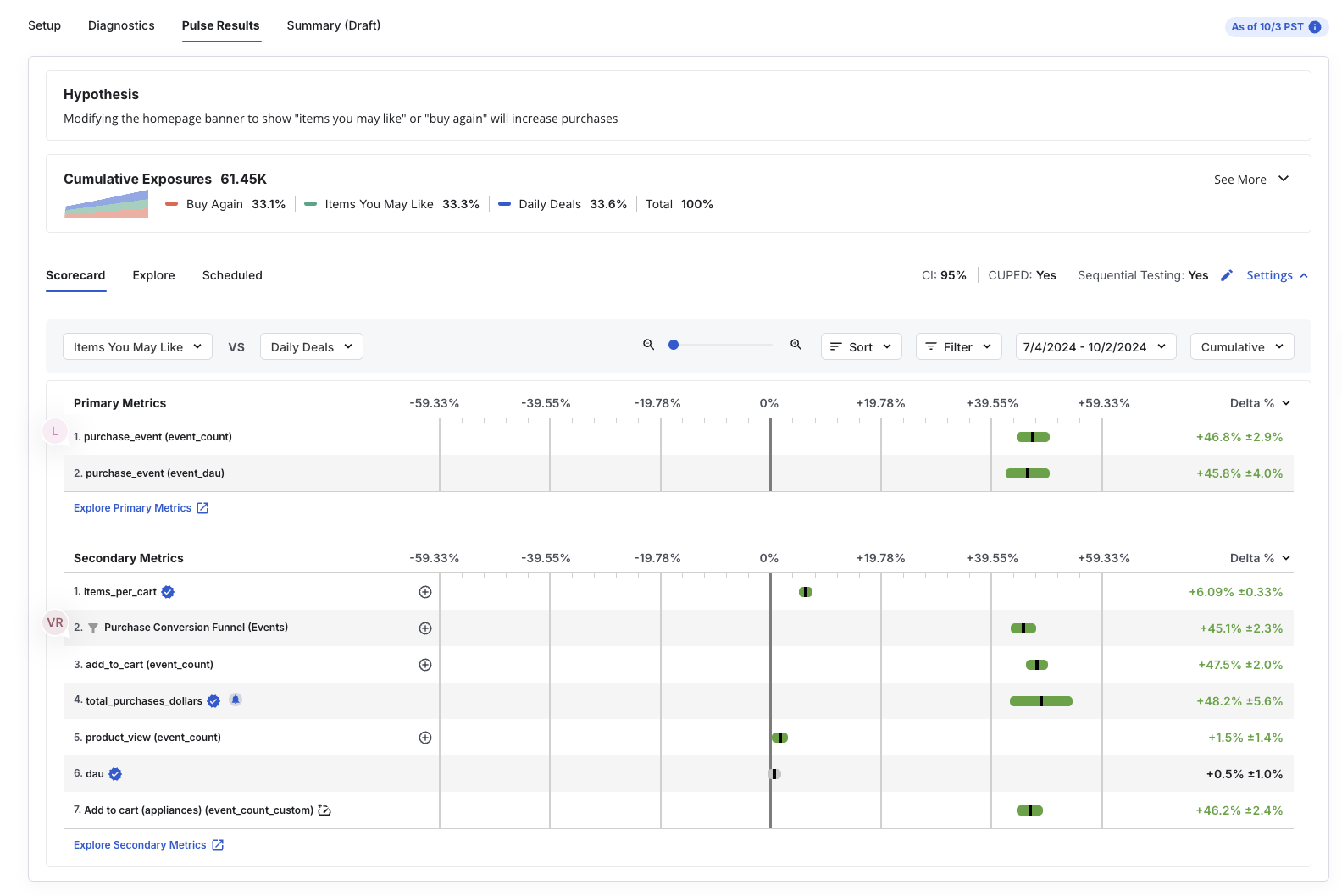Click the zoom in magnifier icon

796,345
